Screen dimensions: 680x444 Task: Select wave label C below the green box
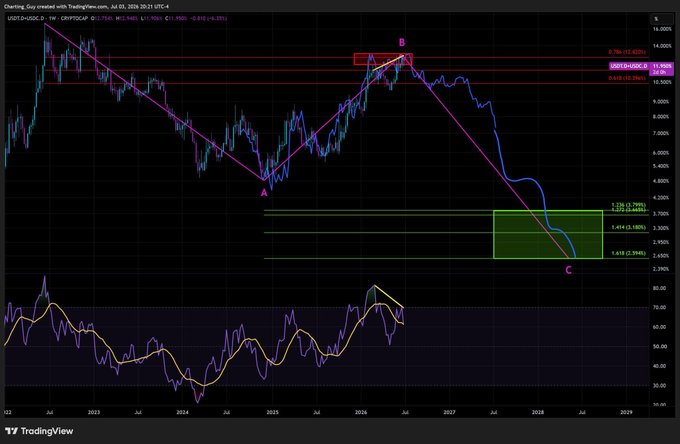pos(568,270)
